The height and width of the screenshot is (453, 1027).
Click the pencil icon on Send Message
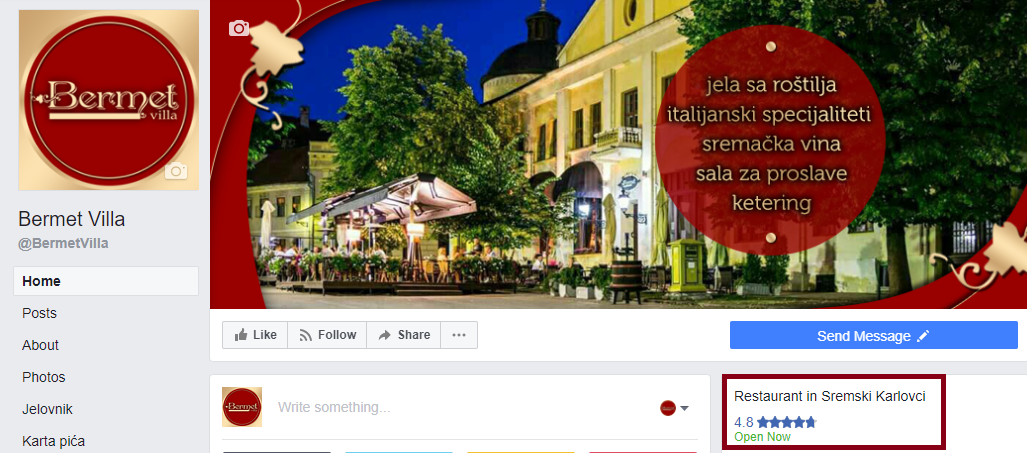point(923,336)
